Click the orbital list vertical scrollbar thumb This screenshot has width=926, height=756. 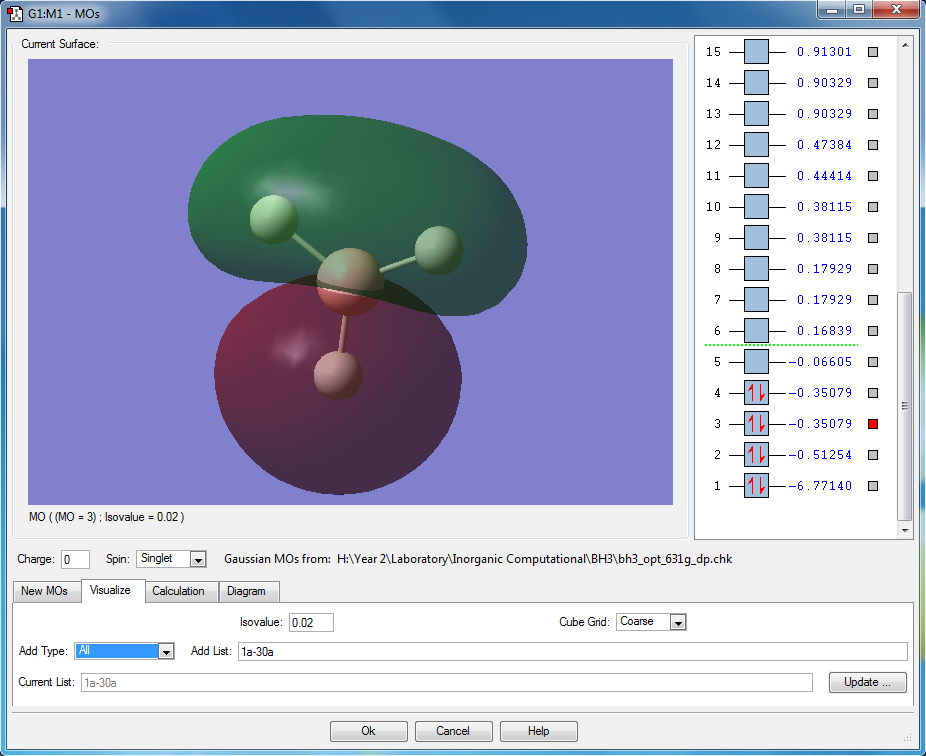click(904, 405)
